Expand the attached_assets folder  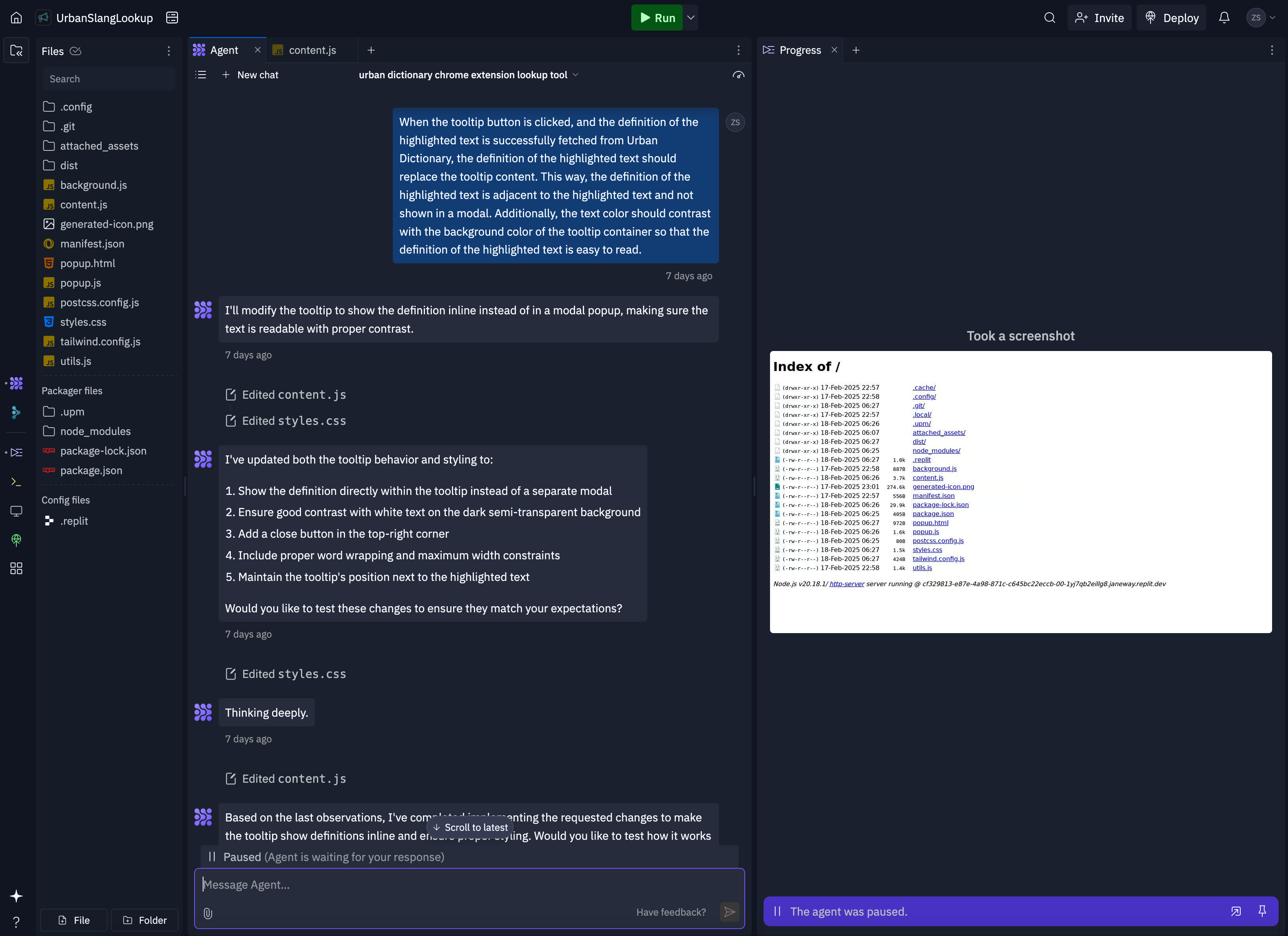[99, 146]
